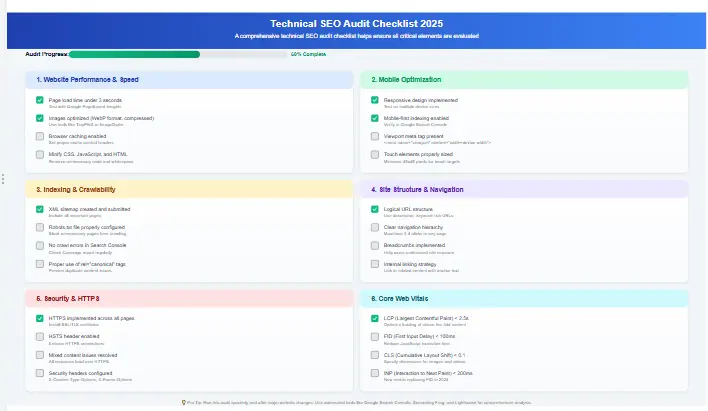
Task: Click the Pro Tip text at bottom
Action: tap(359, 402)
